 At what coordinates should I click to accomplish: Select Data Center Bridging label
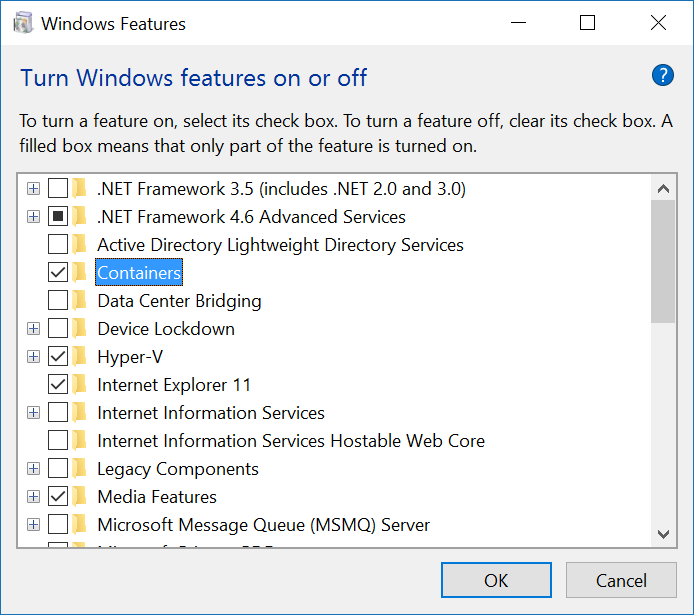[x=179, y=300]
